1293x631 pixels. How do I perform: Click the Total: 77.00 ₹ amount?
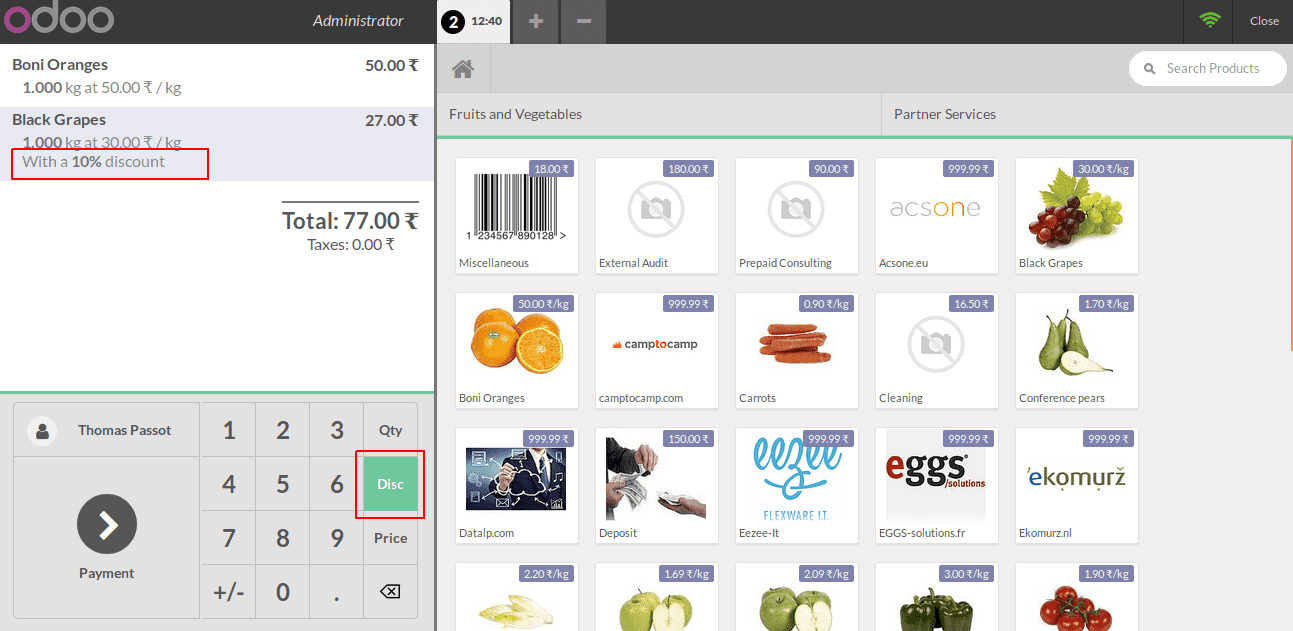(350, 220)
